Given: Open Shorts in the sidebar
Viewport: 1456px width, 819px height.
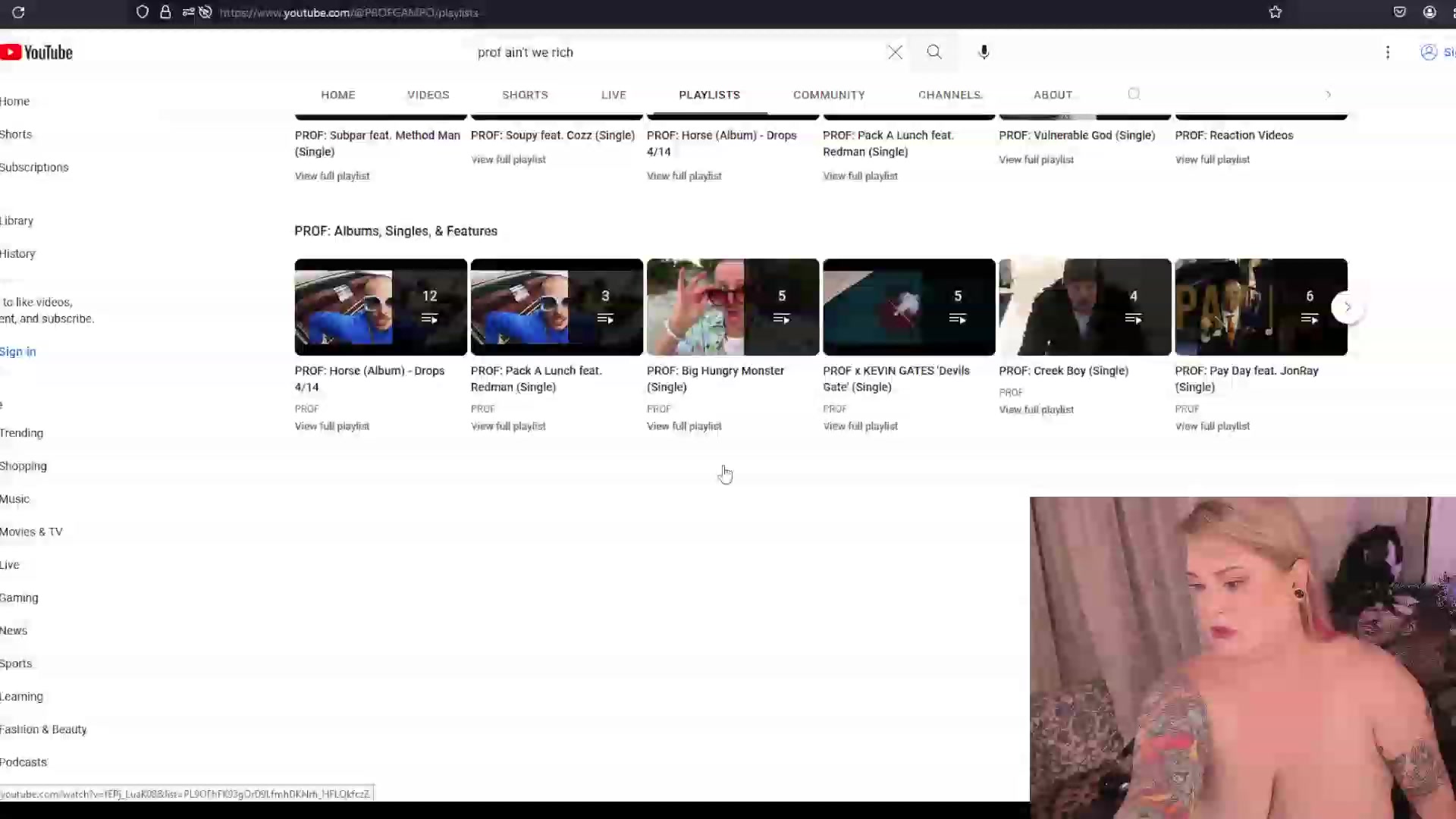Looking at the screenshot, I should click(16, 134).
